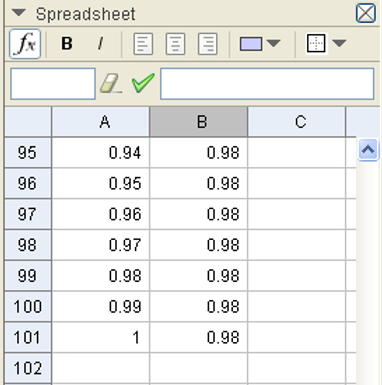382x385 pixels.
Task: Select empty cell A102
Action: tap(101, 368)
